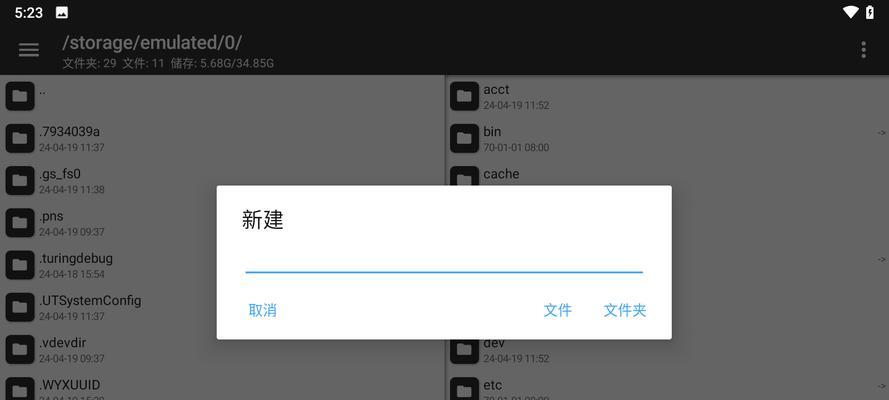The height and width of the screenshot is (400, 889).
Task: Tap the parent directory folder icon
Action: pyautogui.click(x=20, y=96)
